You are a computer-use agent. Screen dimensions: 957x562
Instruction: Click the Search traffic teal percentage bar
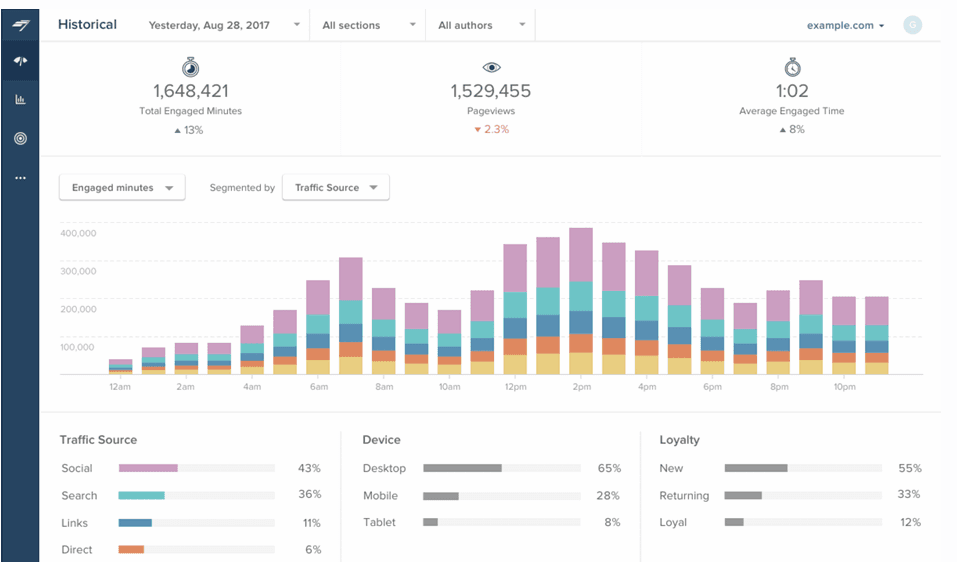141,495
